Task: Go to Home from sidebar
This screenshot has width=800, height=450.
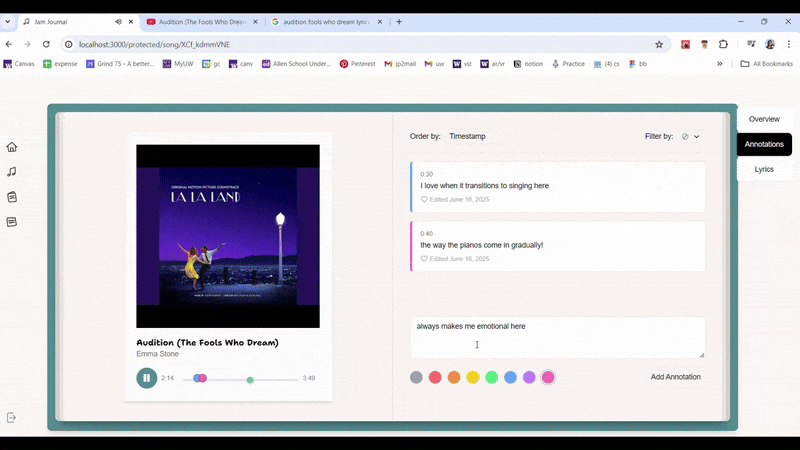Action: pyautogui.click(x=12, y=147)
